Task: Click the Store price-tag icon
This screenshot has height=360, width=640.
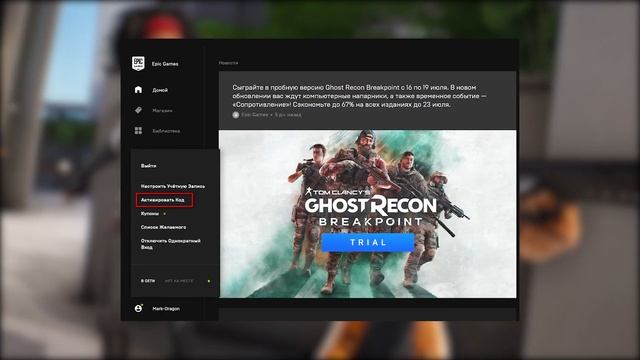Action: (x=138, y=110)
